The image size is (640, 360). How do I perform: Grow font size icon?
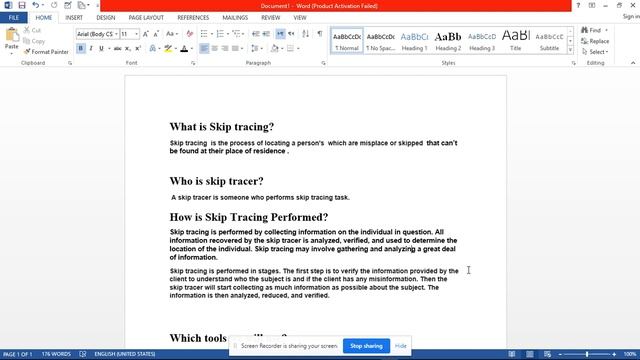tap(146, 34)
